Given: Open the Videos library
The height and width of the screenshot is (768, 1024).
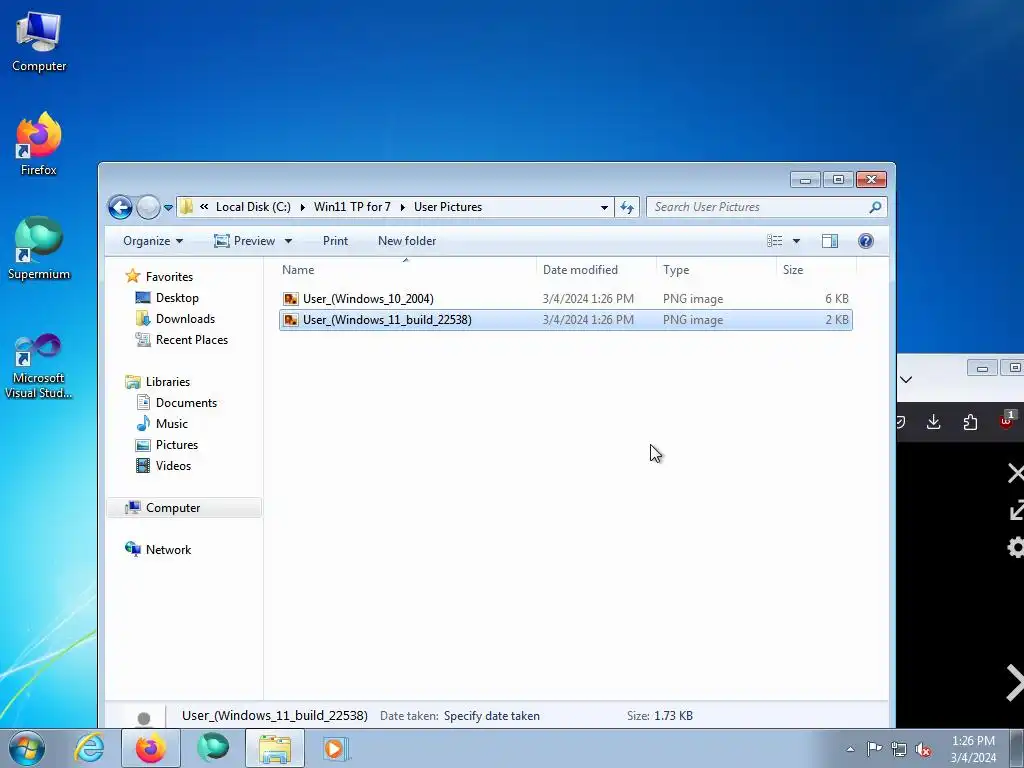Looking at the screenshot, I should tap(173, 466).
